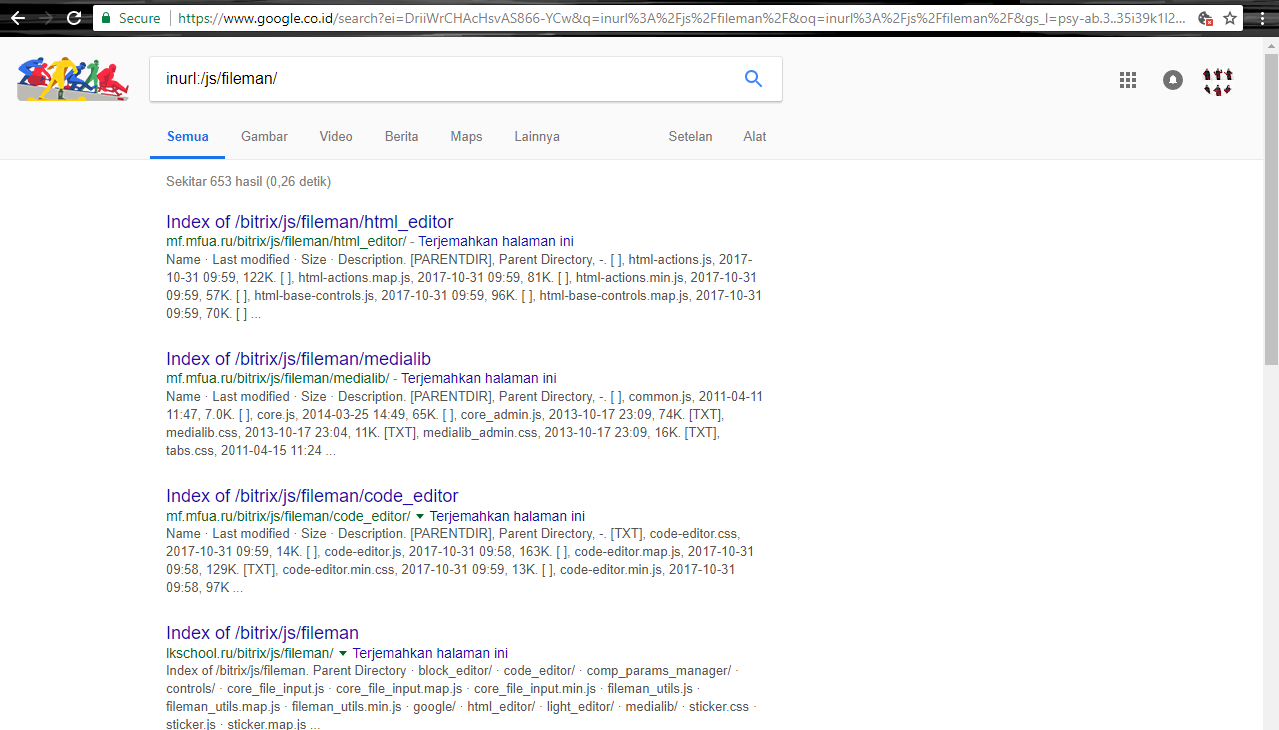Open the account profile picture
This screenshot has height=730, width=1279.
1217,80
